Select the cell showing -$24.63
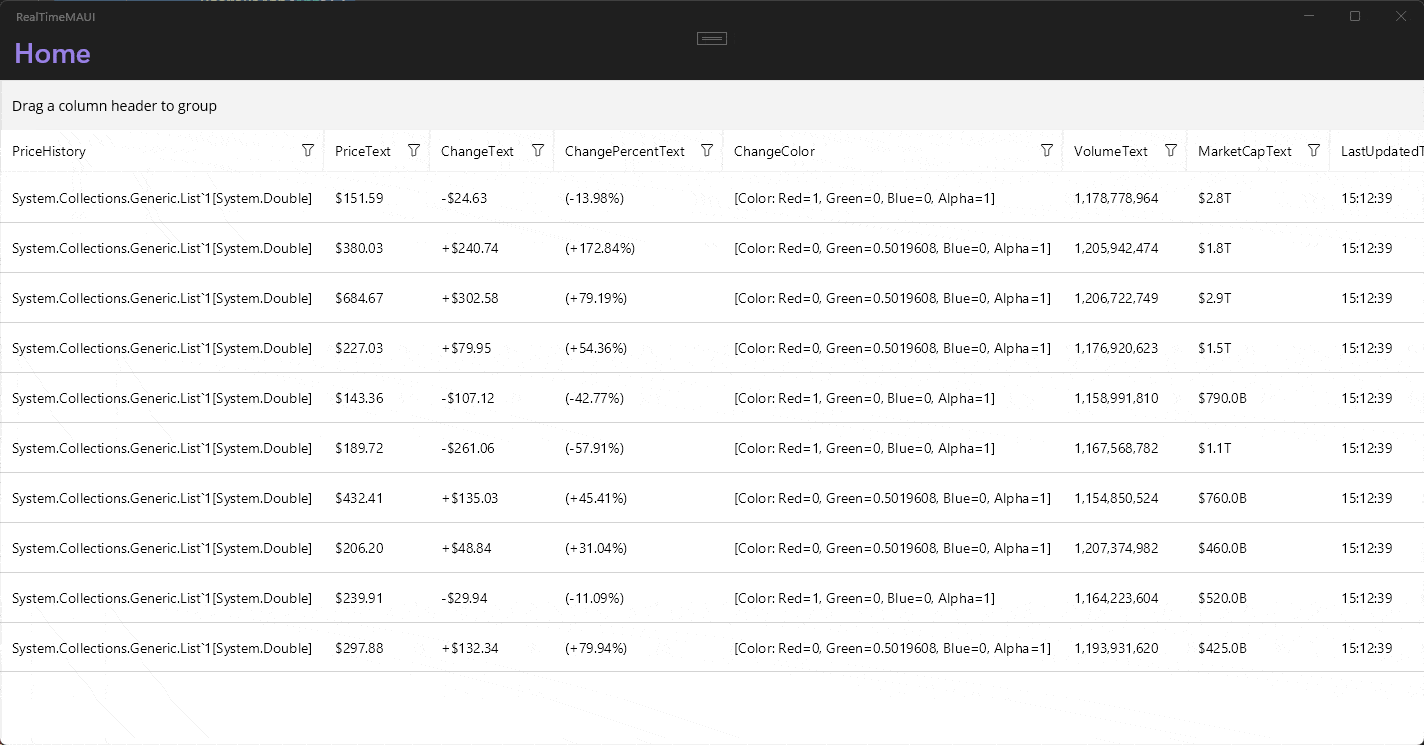The image size is (1424, 745). (x=463, y=198)
